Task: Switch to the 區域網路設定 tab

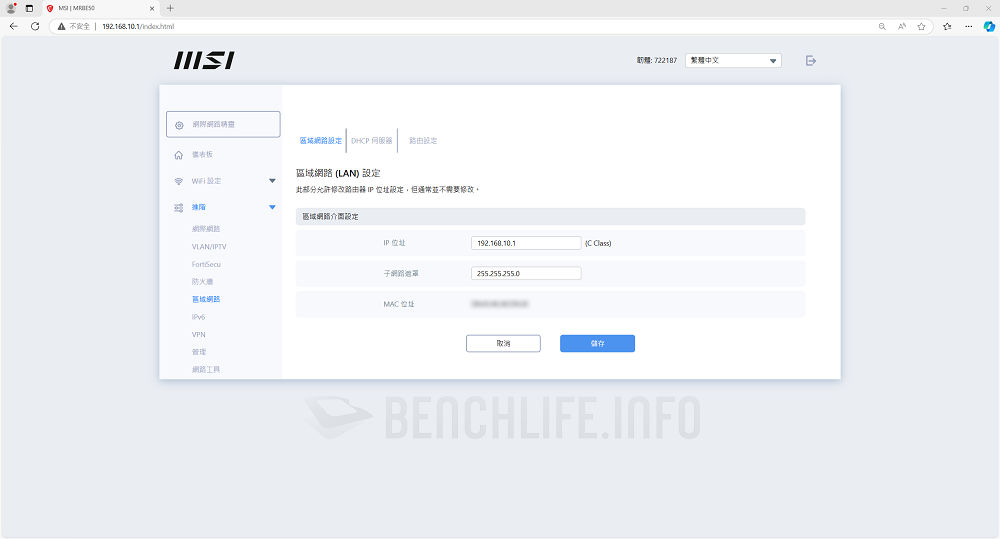Action: click(x=321, y=140)
